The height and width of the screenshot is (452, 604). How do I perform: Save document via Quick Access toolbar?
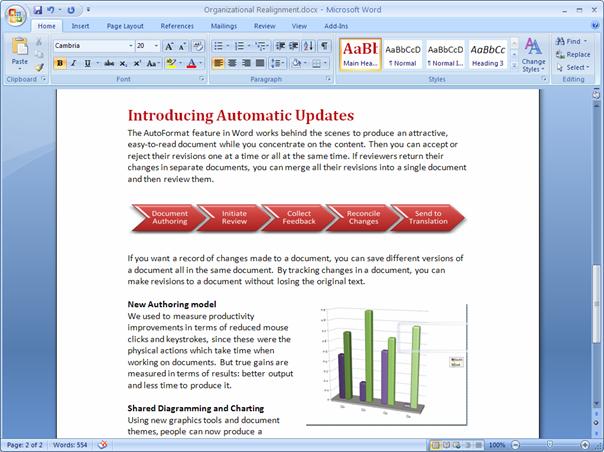click(37, 9)
